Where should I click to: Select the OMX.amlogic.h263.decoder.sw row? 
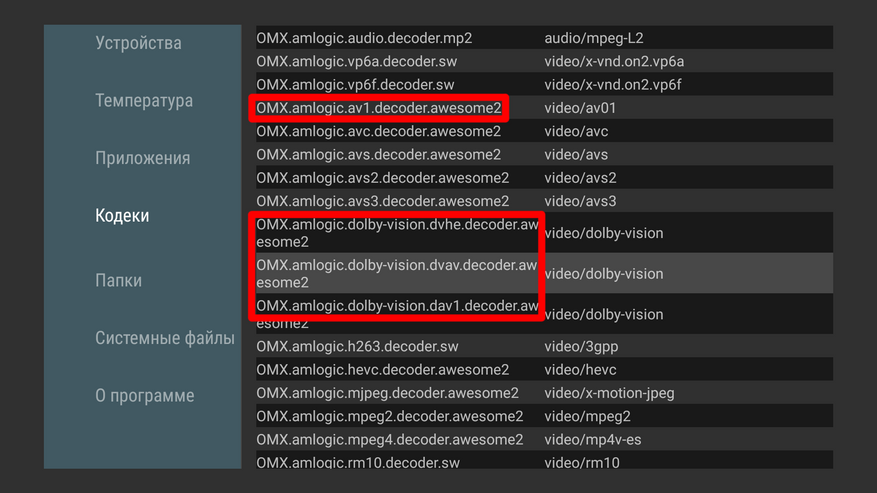click(357, 346)
